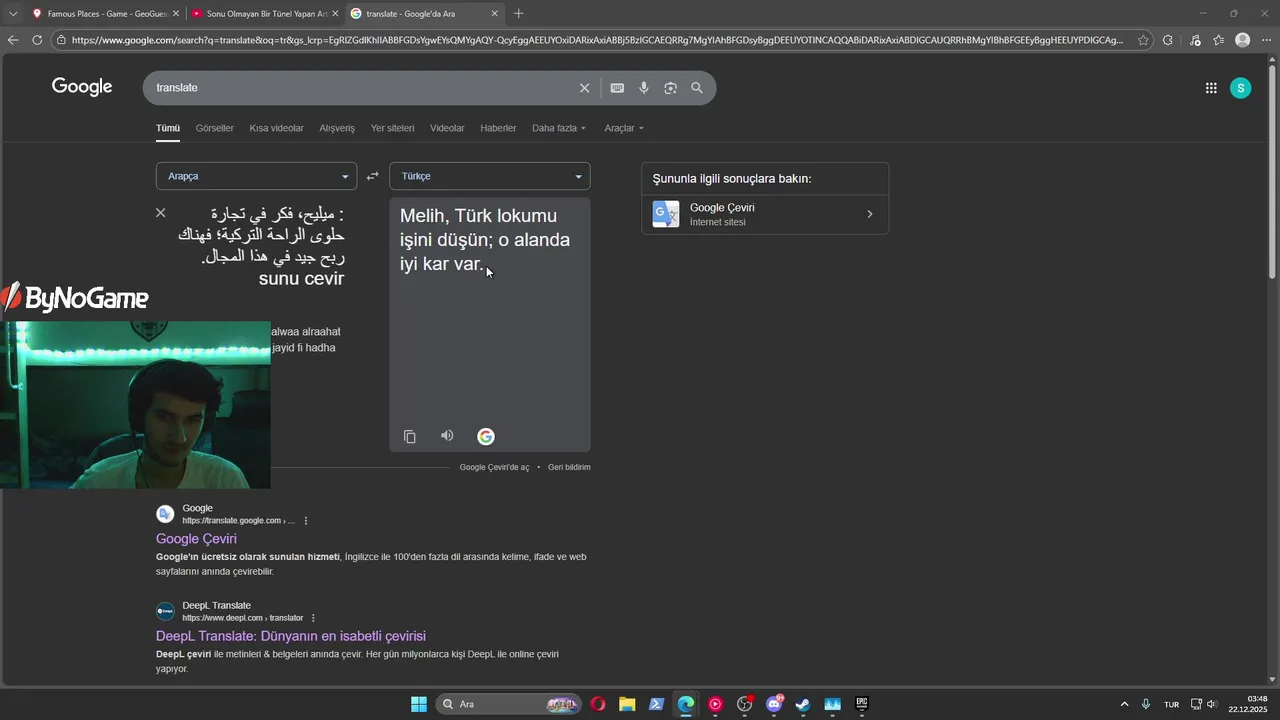Viewport: 1280px width, 720px height.
Task: Copy the Turkish translation
Action: 409,436
